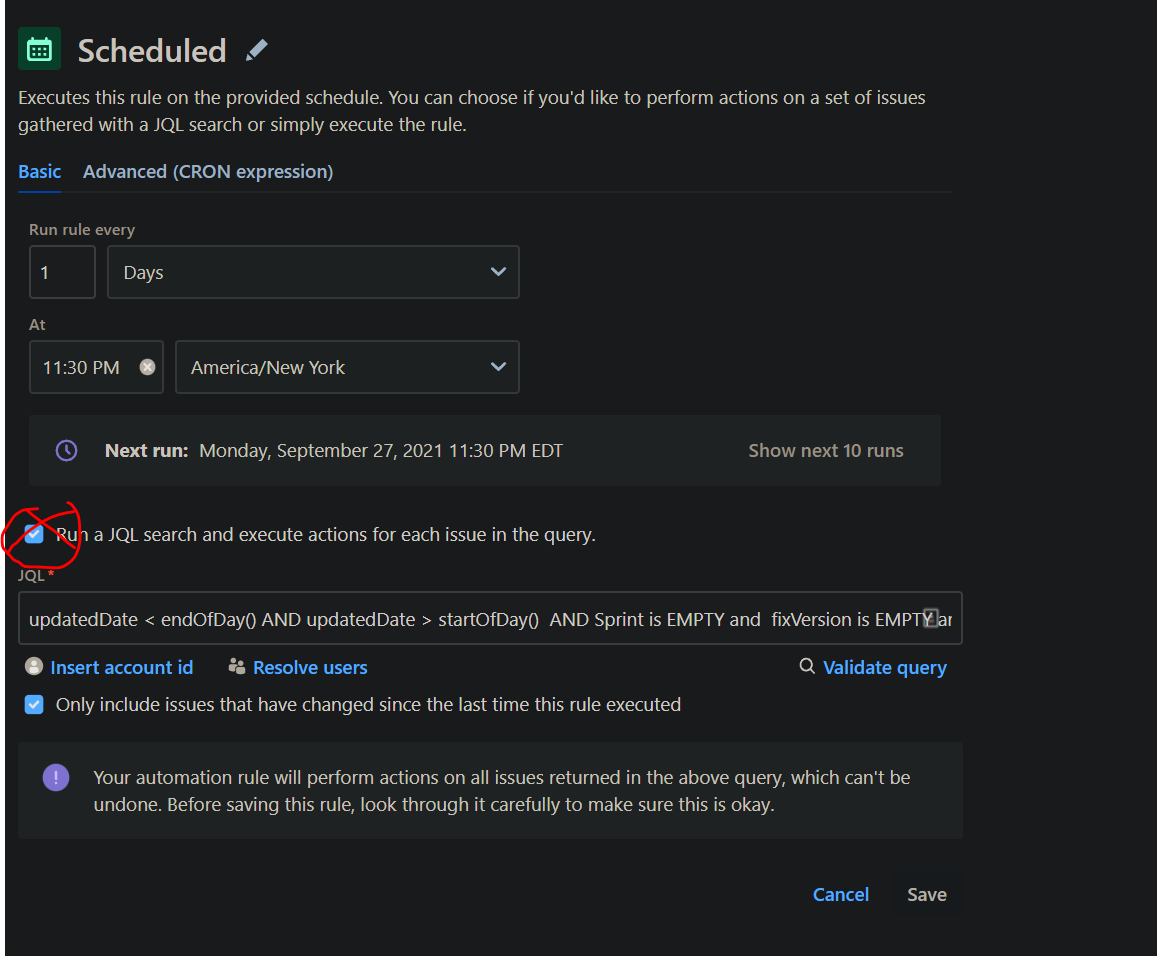Viewport: 1157px width, 956px height.
Task: Save the scheduled trigger
Action: (926, 894)
